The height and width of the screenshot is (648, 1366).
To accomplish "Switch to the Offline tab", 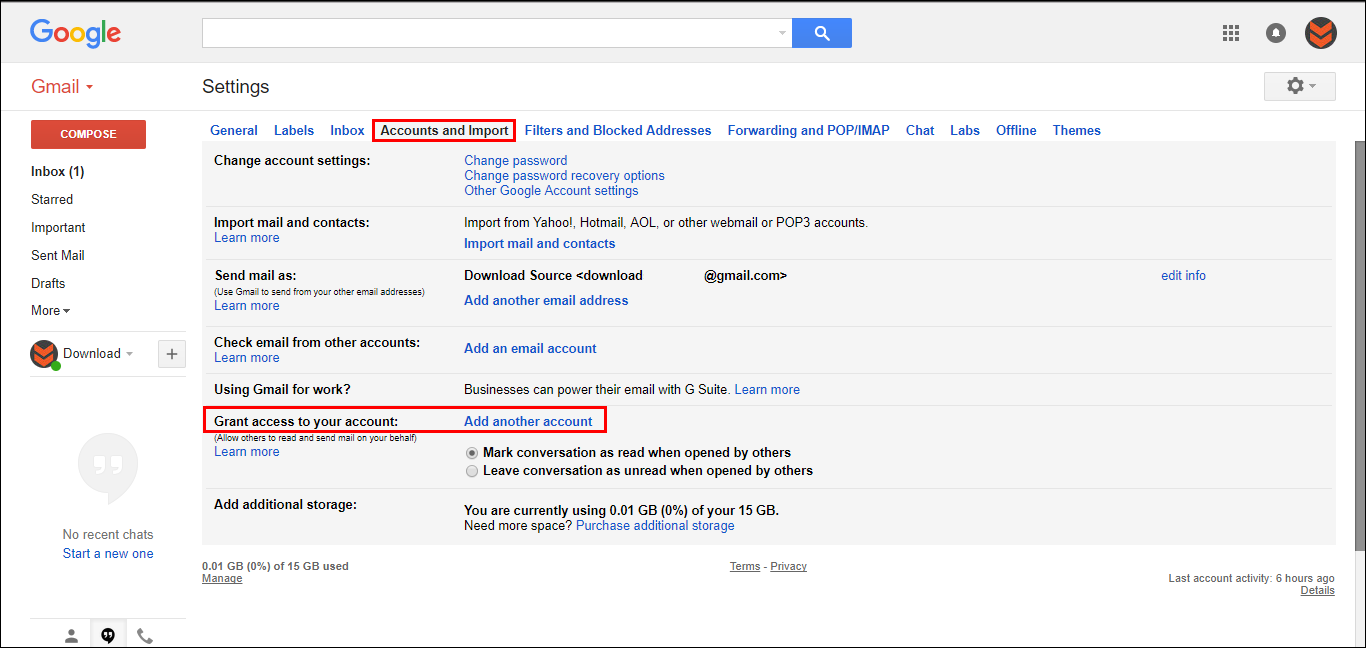I will 1016,130.
